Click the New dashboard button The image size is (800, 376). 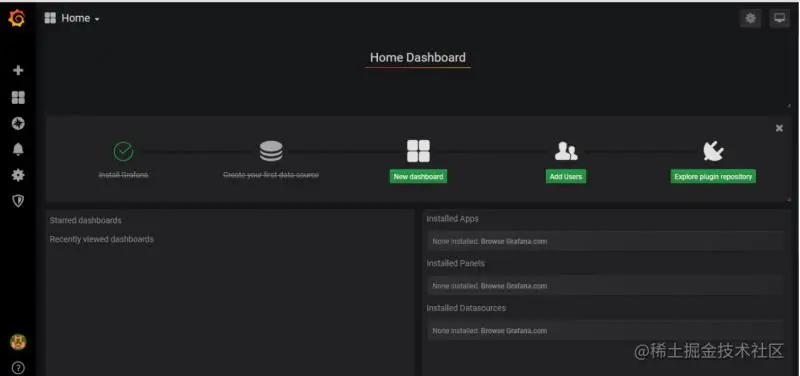(x=418, y=177)
